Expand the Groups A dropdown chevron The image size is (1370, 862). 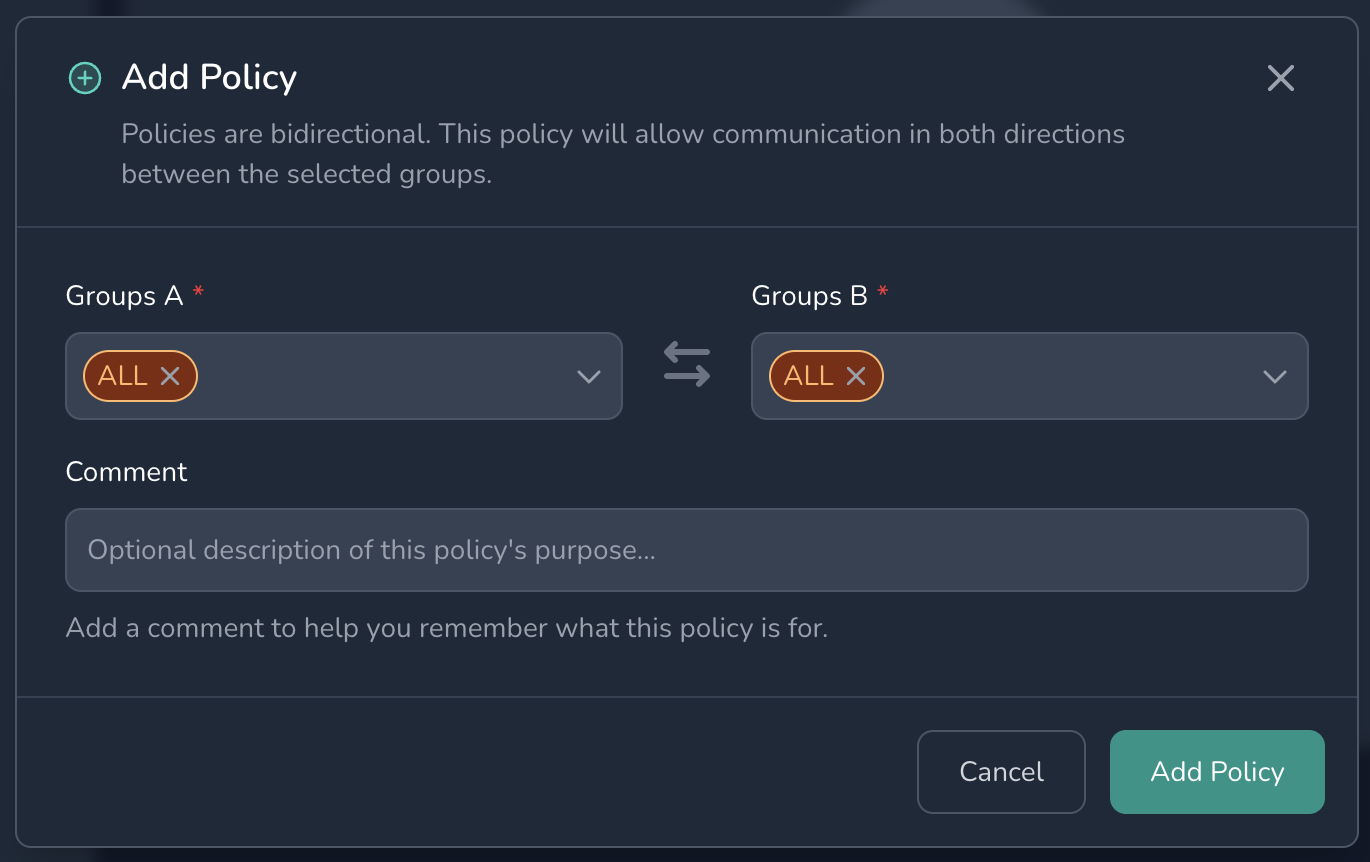[589, 377]
